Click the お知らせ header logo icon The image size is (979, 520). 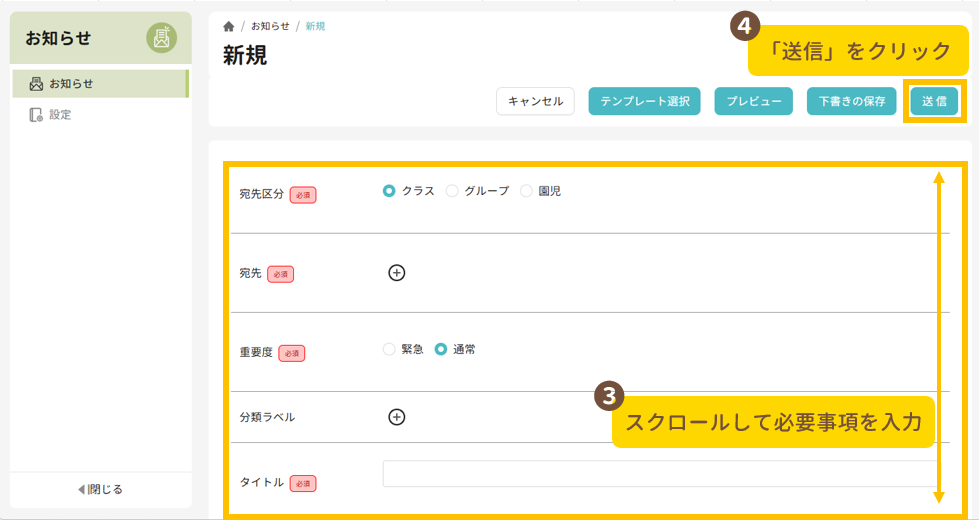coord(161,38)
